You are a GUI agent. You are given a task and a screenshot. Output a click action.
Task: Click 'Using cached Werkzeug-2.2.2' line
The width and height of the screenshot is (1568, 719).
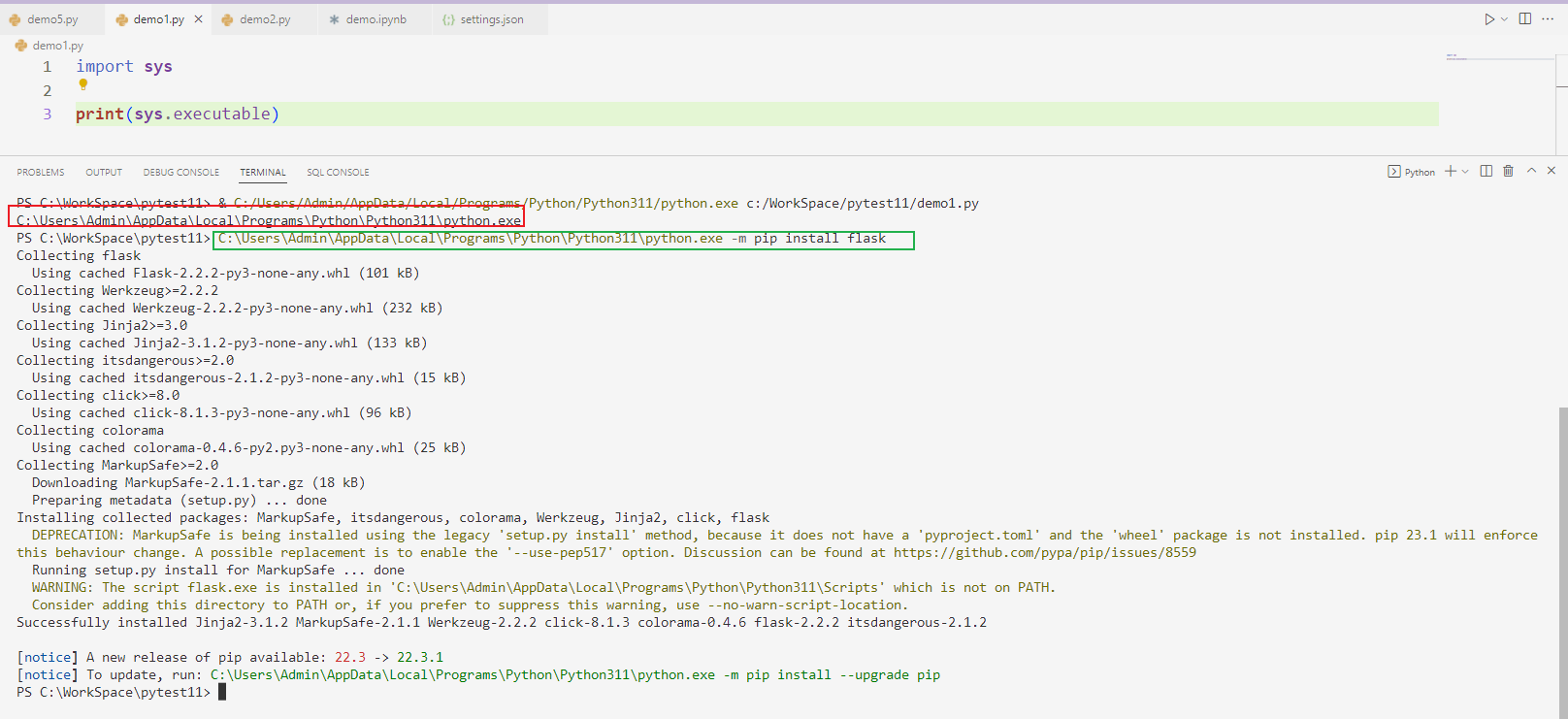pos(237,309)
